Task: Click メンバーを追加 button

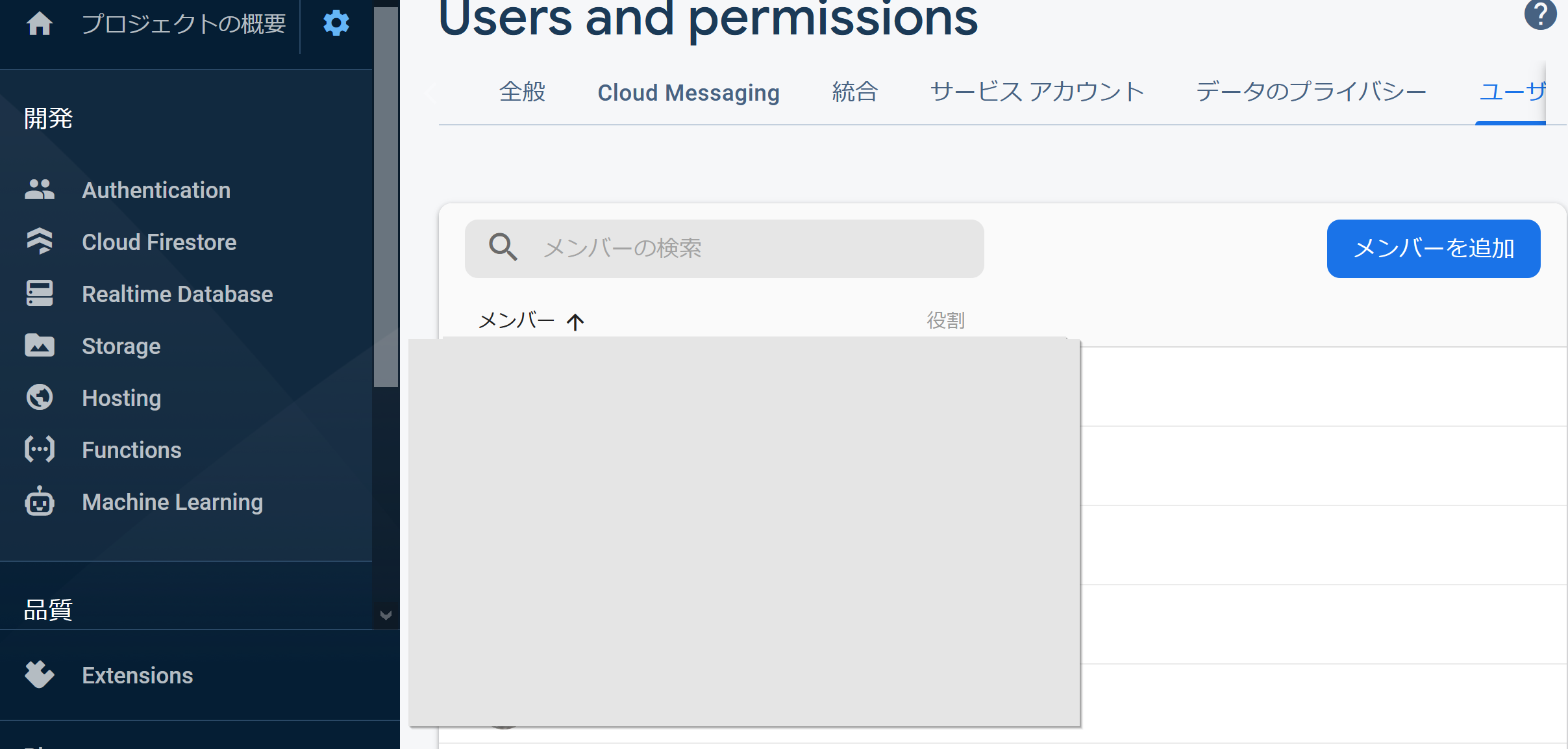Action: [x=1433, y=248]
